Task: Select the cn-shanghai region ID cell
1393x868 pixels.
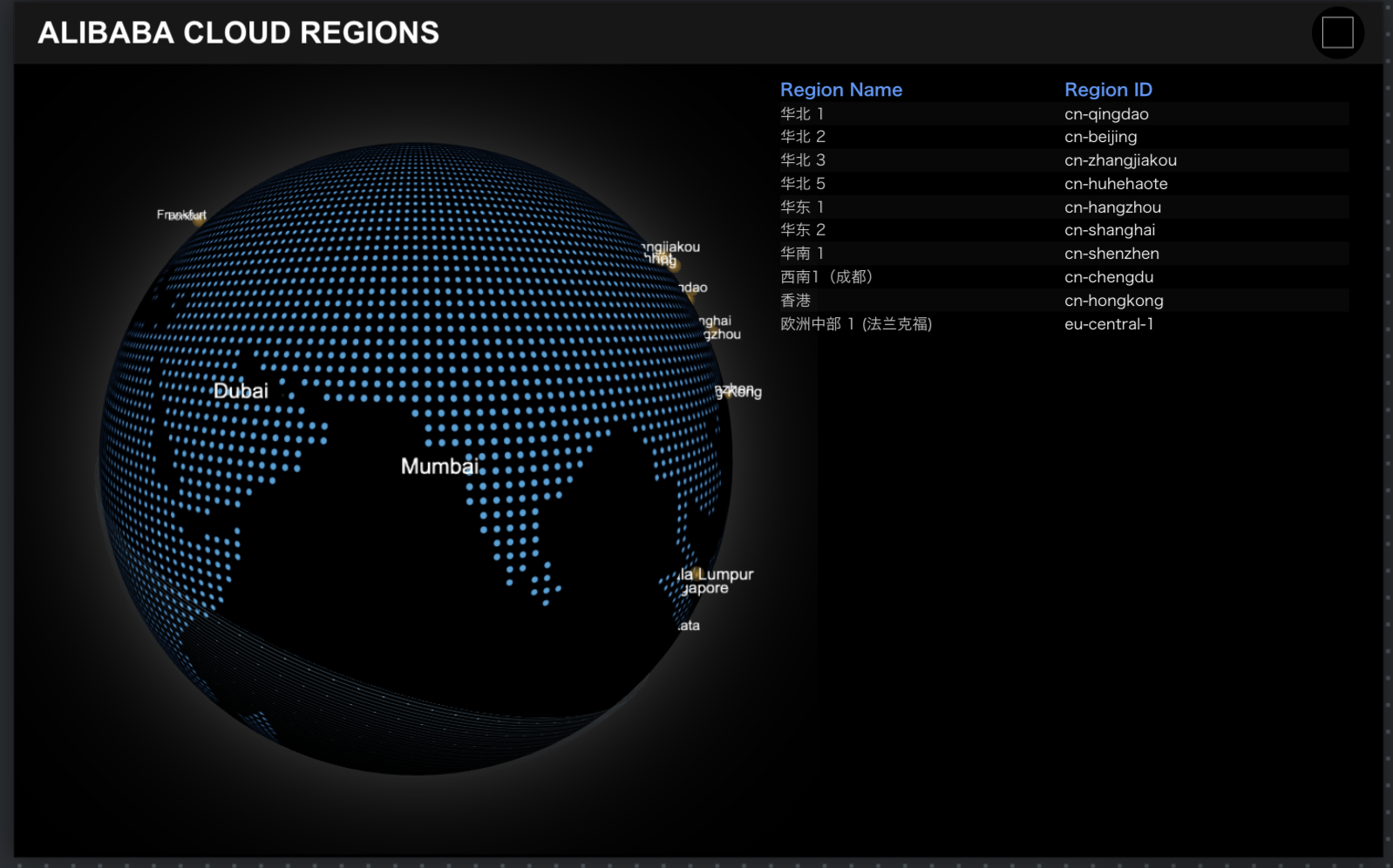Action: click(x=1110, y=230)
